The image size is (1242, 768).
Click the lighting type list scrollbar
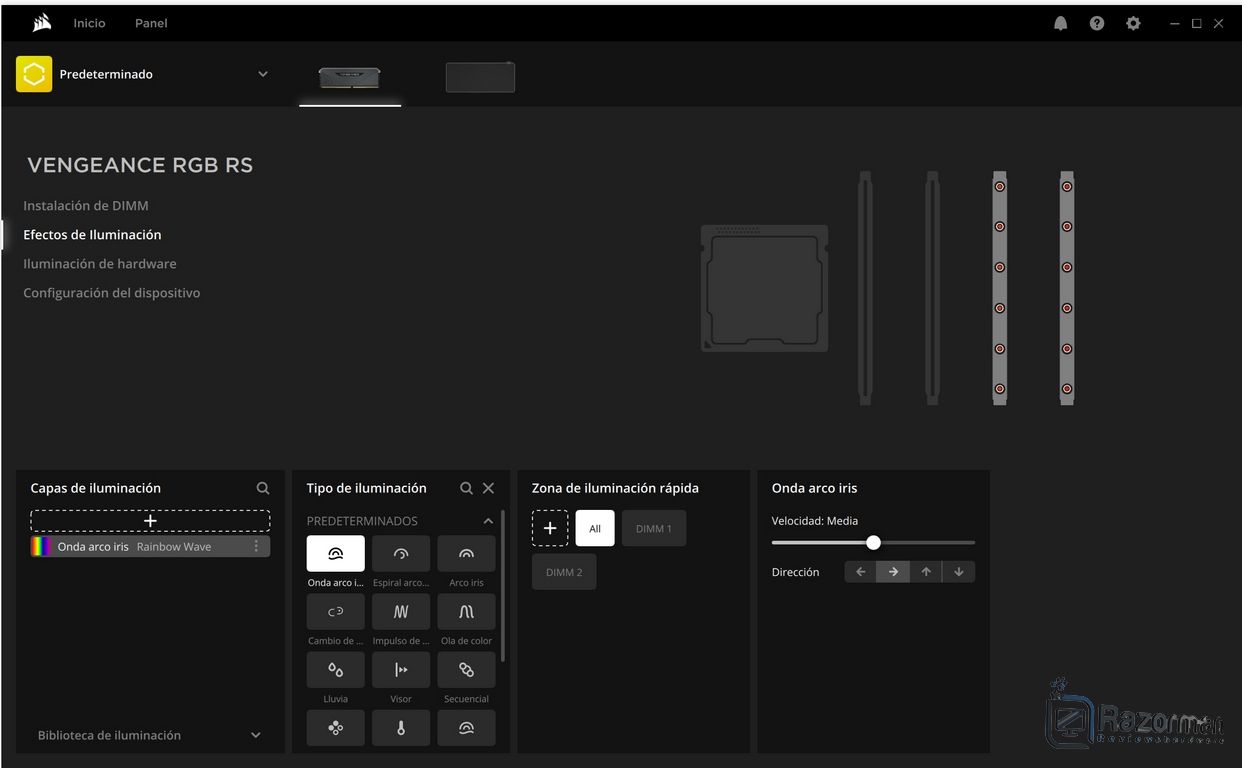click(502, 586)
